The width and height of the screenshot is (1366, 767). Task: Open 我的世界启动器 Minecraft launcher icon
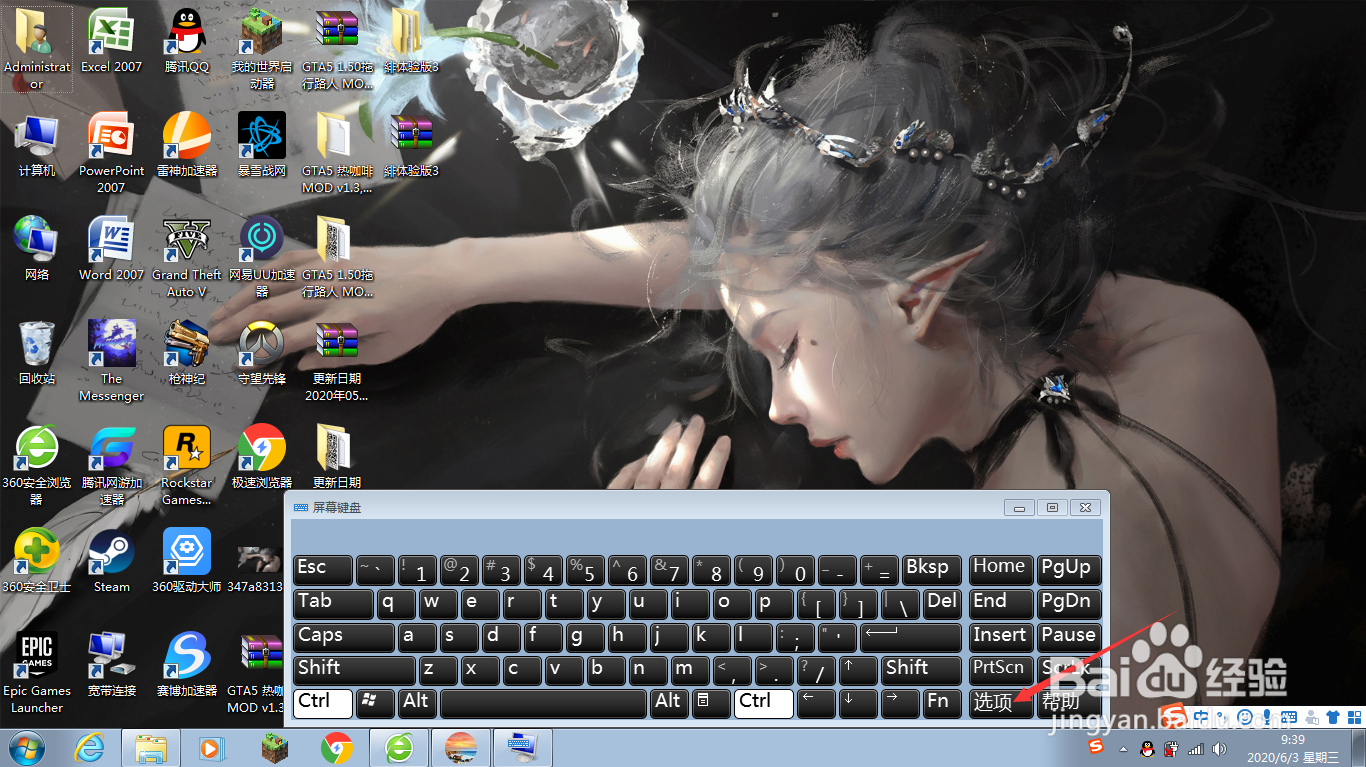click(x=262, y=48)
